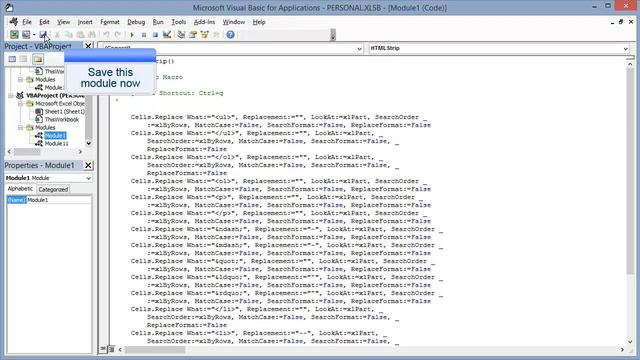The image size is (640, 360).
Task: Run the macro with the green play icon
Action: click(x=132, y=35)
